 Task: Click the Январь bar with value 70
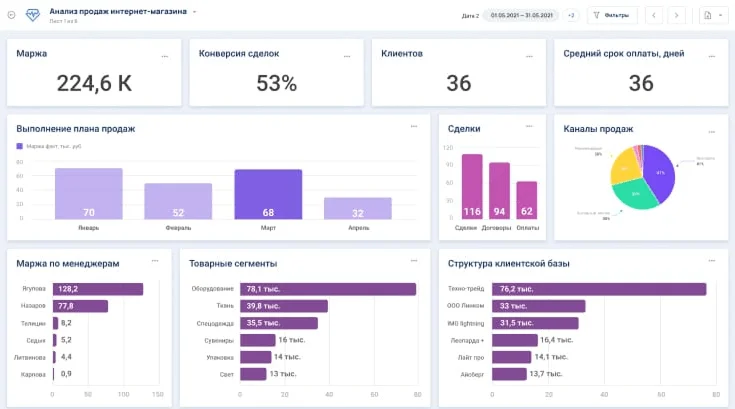89,193
